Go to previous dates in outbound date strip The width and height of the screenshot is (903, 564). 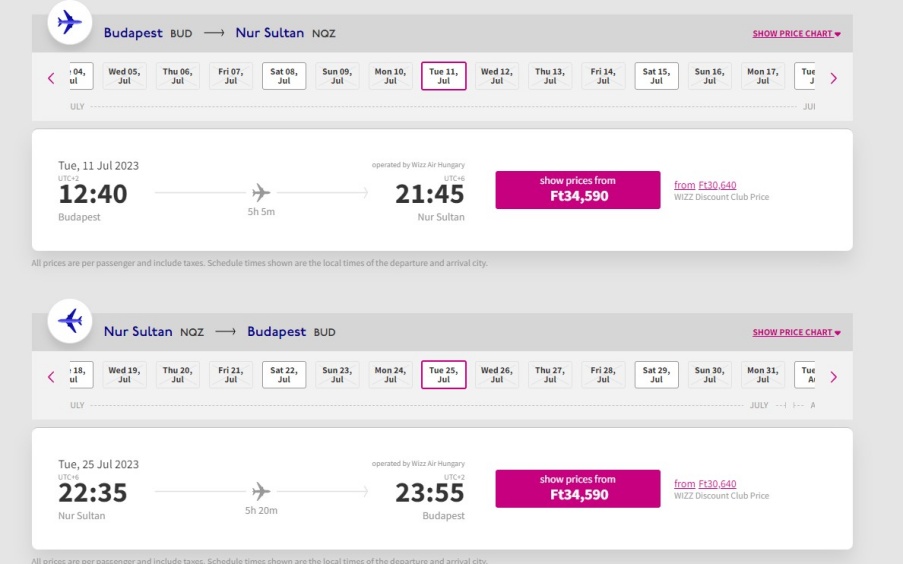pos(51,78)
